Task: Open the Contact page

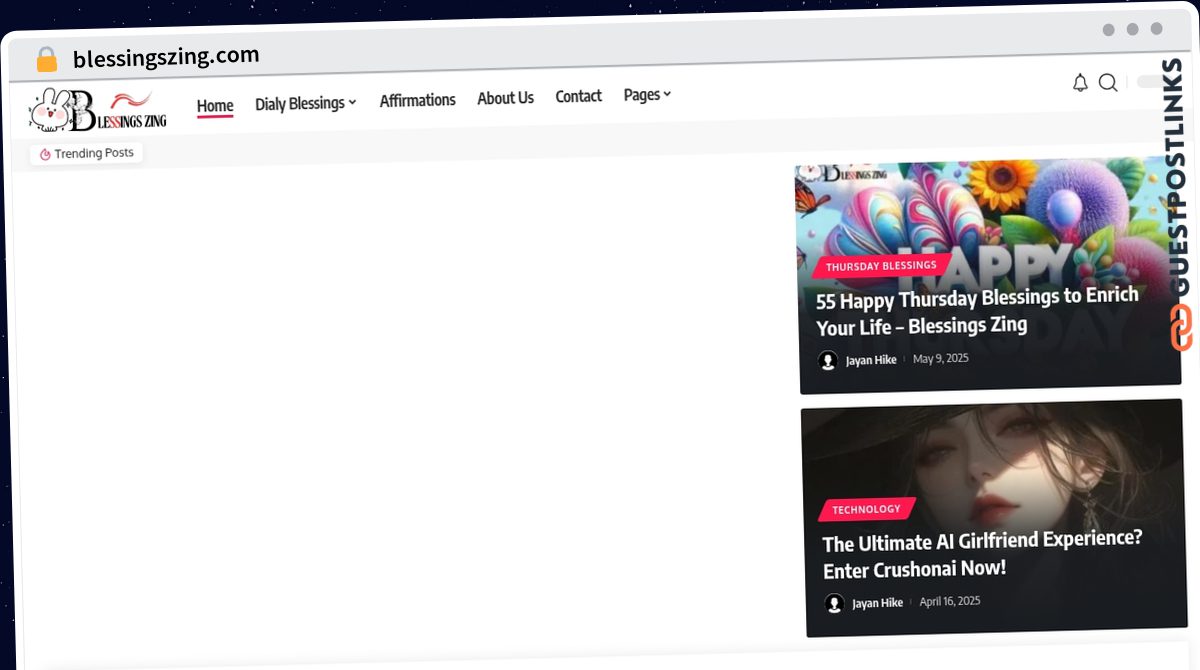Action: pos(578,96)
